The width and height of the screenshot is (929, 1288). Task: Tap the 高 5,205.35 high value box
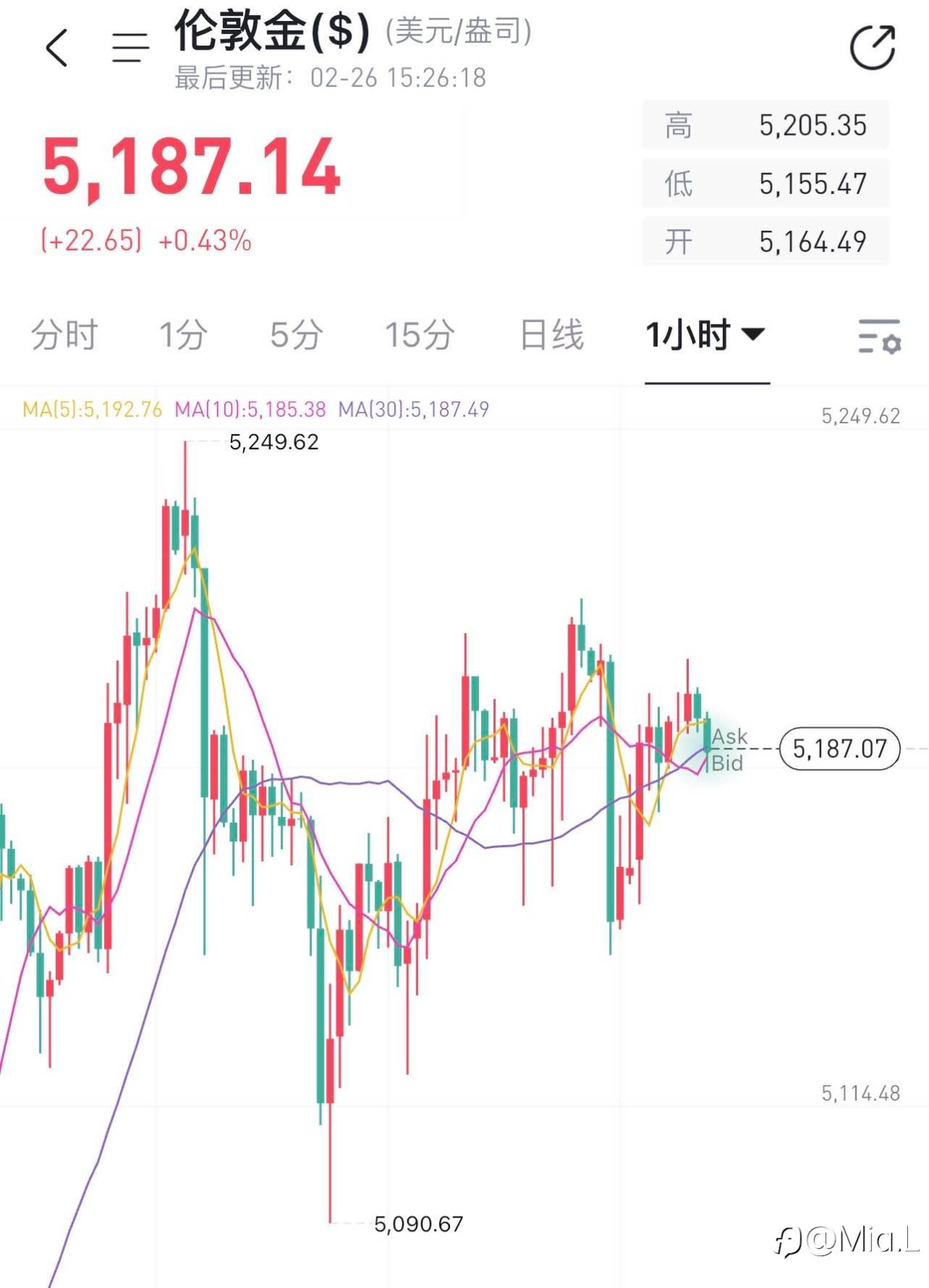(766, 126)
